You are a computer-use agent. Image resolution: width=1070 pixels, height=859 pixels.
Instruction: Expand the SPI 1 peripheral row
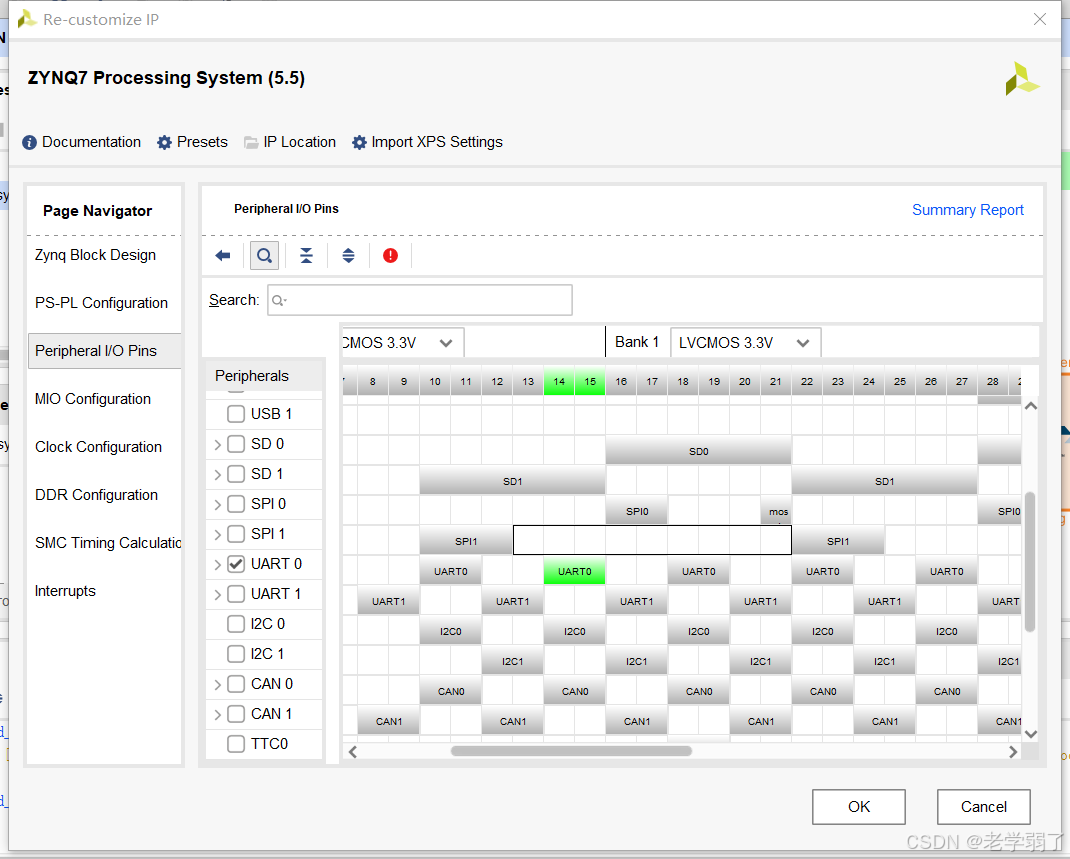coord(217,535)
